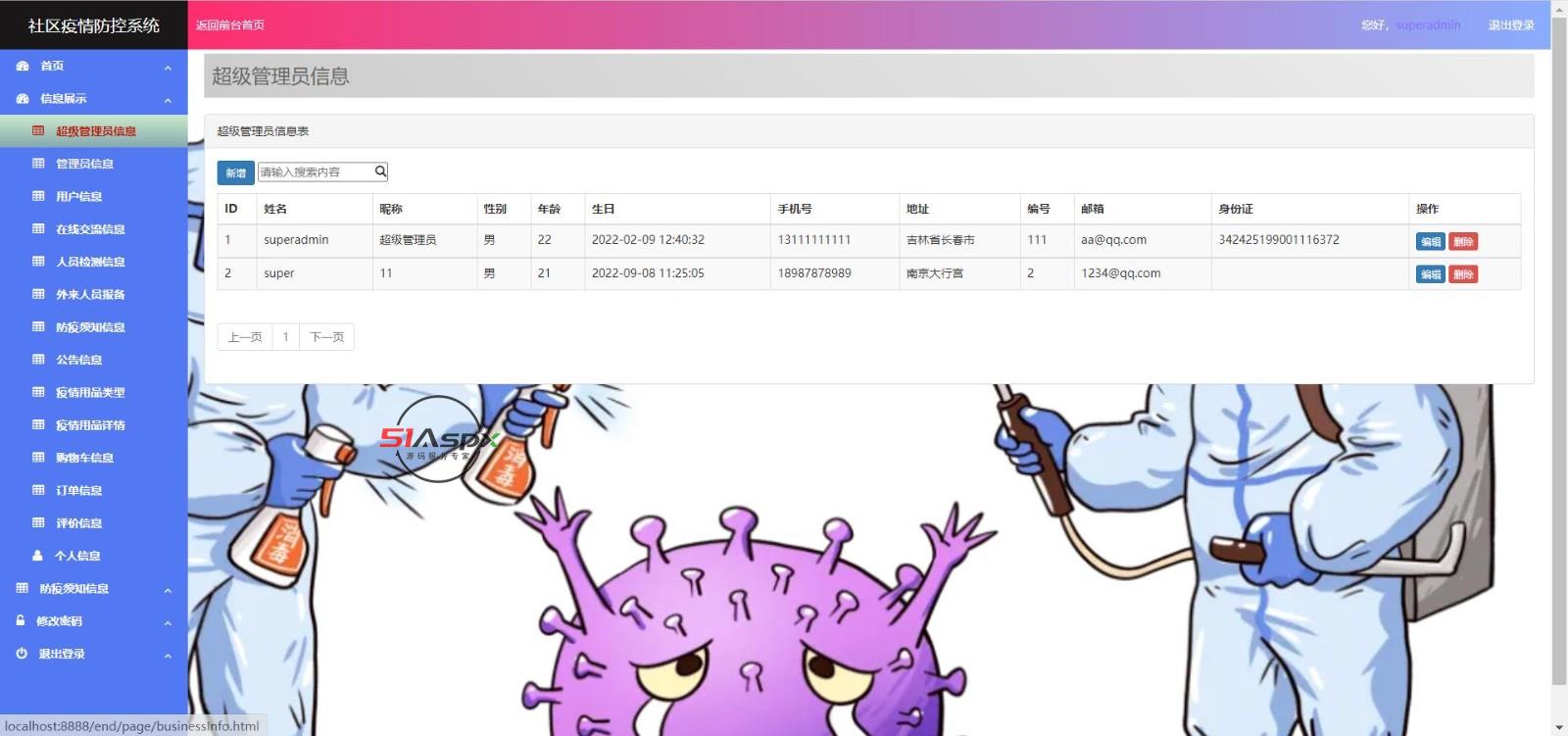1568x736 pixels.
Task: Click the icon beside 信息展示
Action: [x=23, y=98]
